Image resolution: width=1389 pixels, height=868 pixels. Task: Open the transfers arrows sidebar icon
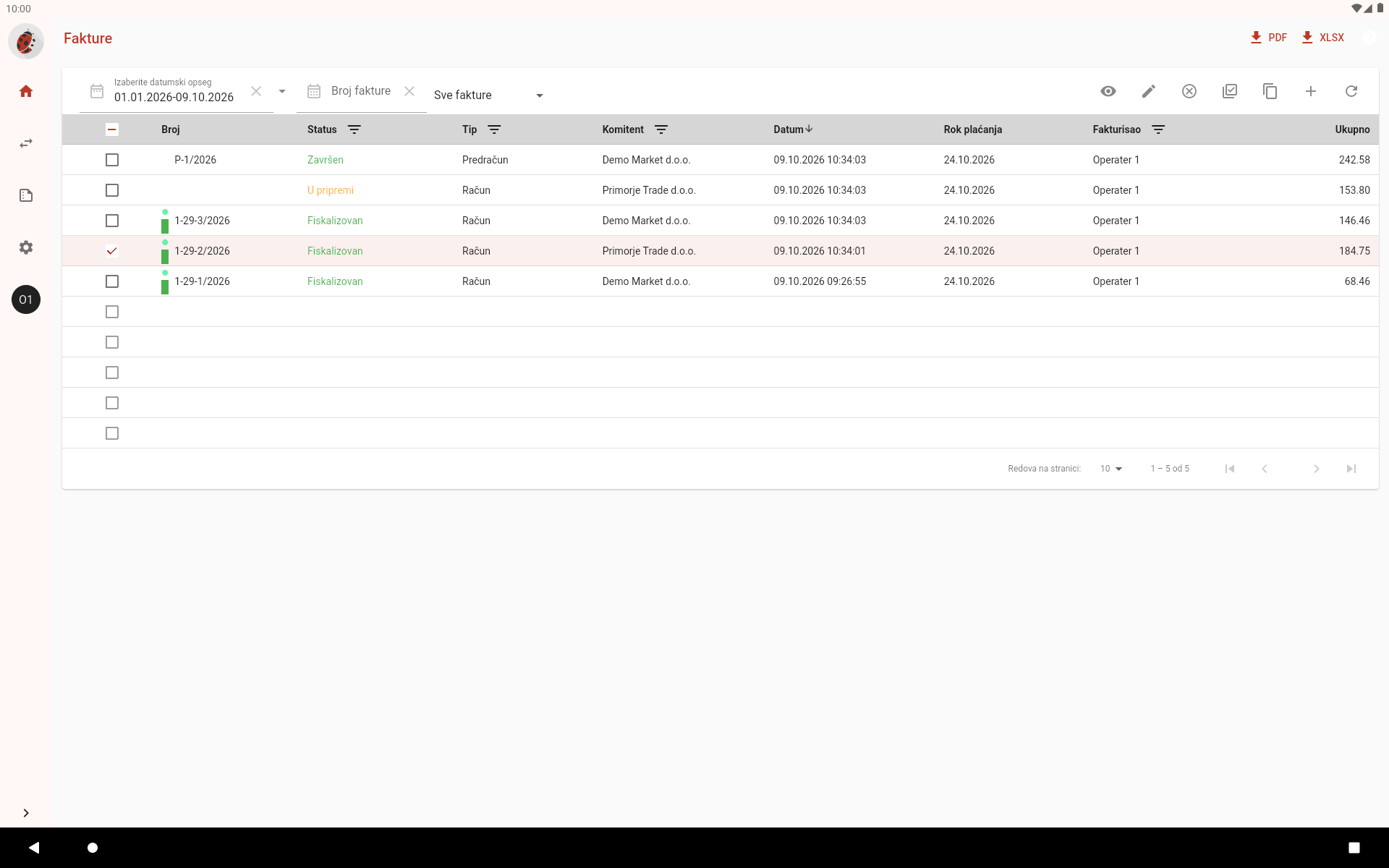pyautogui.click(x=26, y=143)
